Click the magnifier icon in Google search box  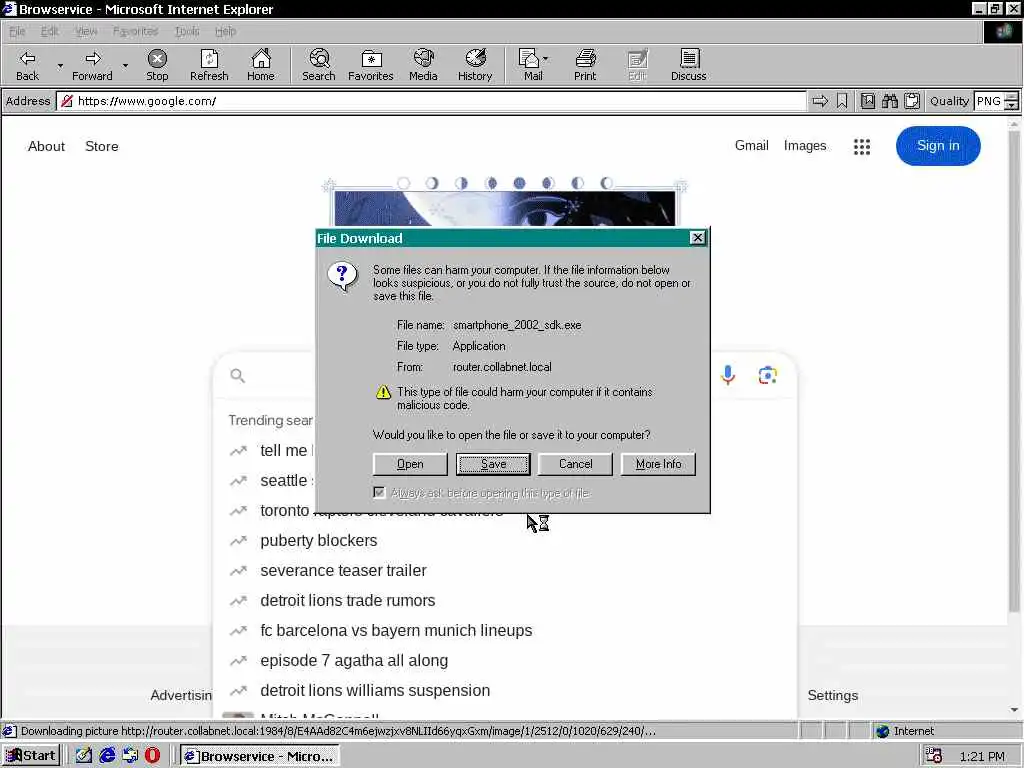(x=238, y=376)
